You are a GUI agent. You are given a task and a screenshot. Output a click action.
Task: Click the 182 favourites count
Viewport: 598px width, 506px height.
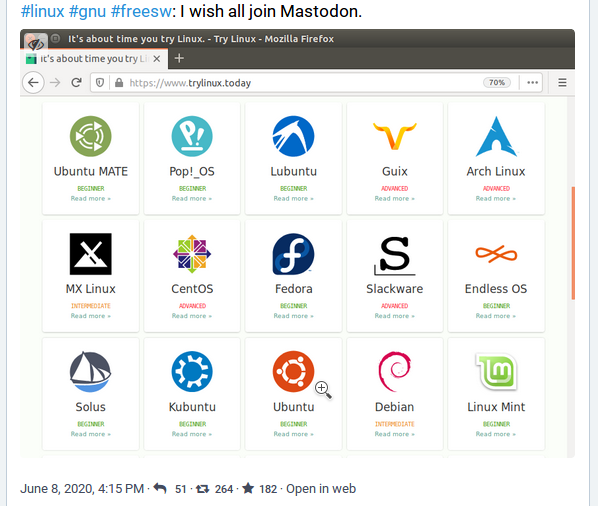268,489
